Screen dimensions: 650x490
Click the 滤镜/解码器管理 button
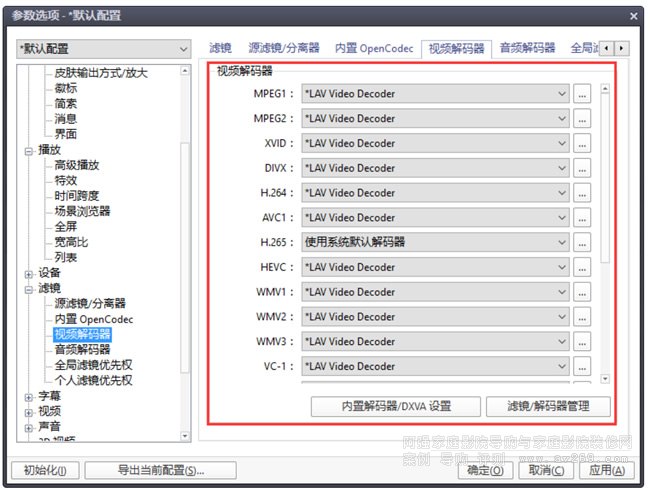(x=548, y=406)
